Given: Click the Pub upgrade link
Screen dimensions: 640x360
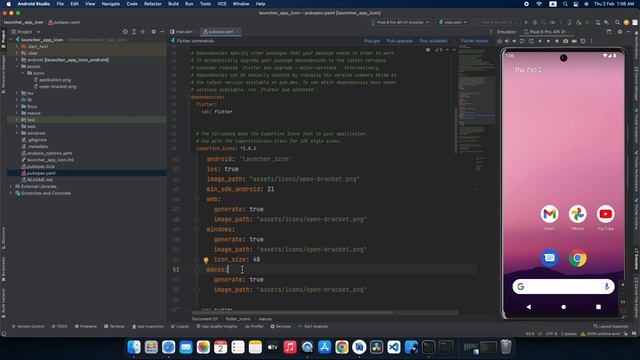Looking at the screenshot, I should click(400, 41).
